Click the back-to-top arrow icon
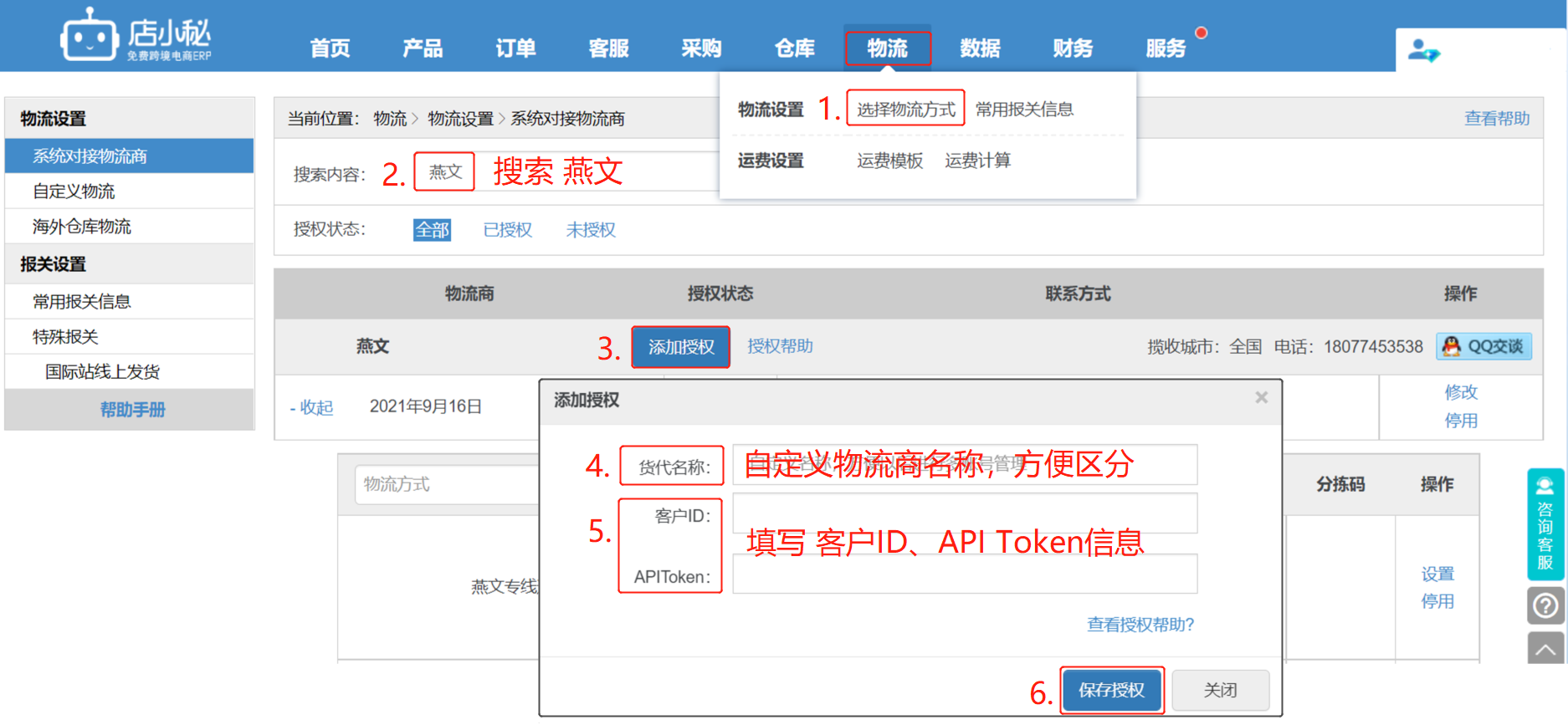 tap(1545, 648)
